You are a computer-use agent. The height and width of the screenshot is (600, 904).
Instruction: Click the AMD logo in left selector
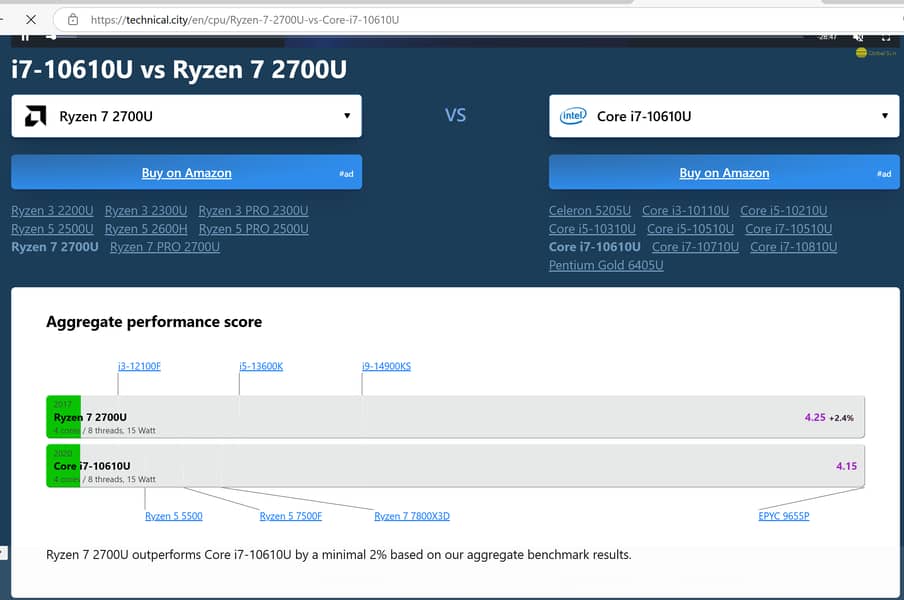tap(35, 116)
